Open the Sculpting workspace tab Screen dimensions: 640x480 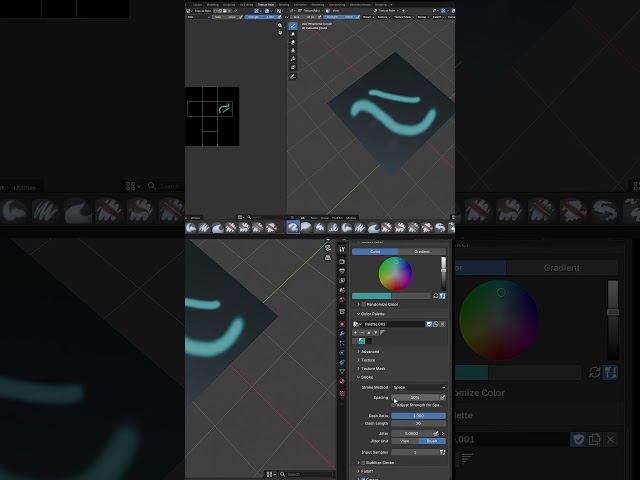tap(229, 5)
